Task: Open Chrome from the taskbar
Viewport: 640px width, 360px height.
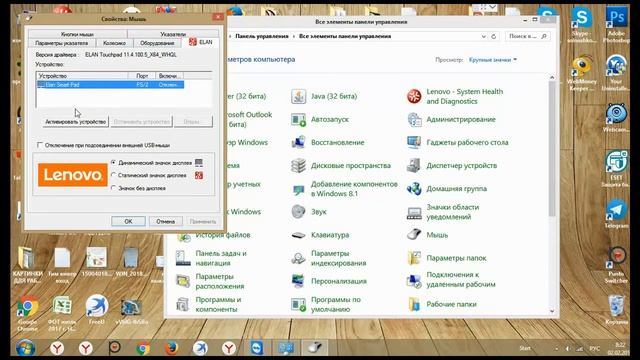Action: pyautogui.click(x=143, y=348)
